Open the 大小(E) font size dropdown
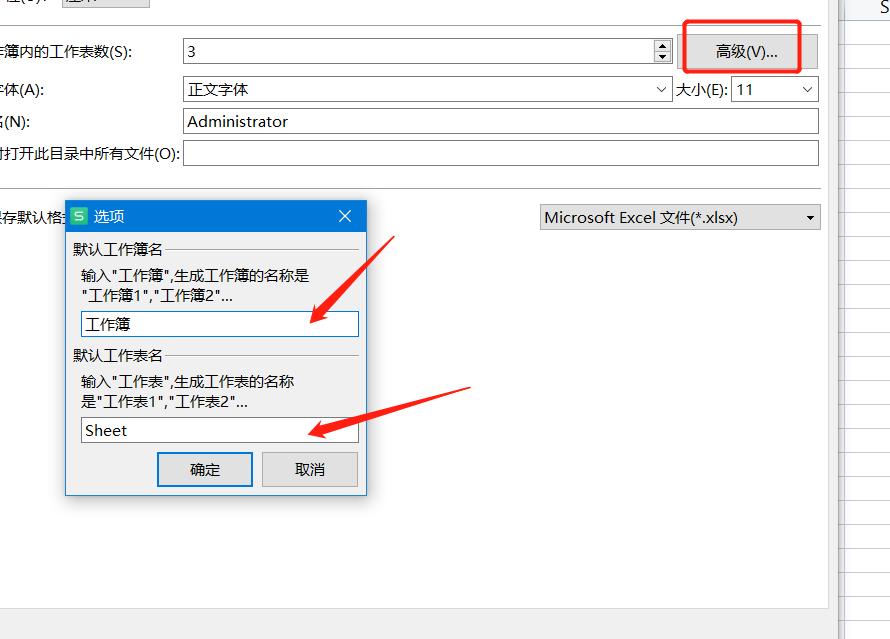The height and width of the screenshot is (639, 890). coord(806,89)
